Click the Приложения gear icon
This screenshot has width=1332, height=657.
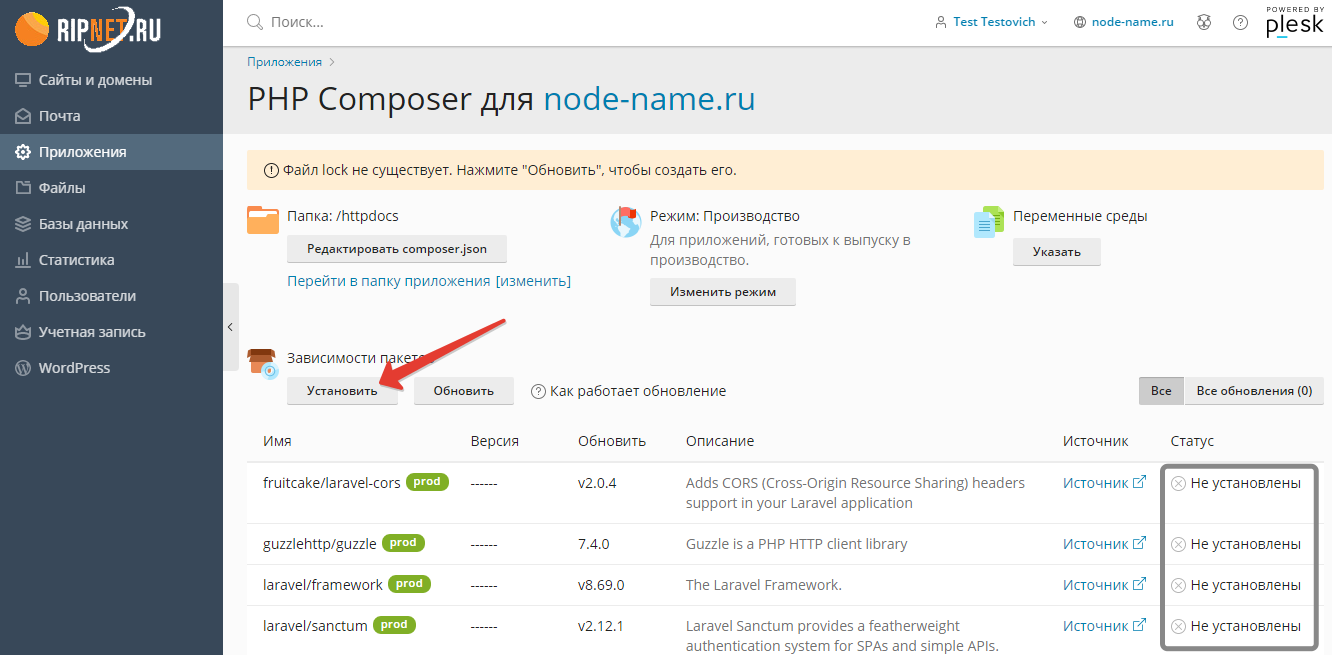point(23,152)
